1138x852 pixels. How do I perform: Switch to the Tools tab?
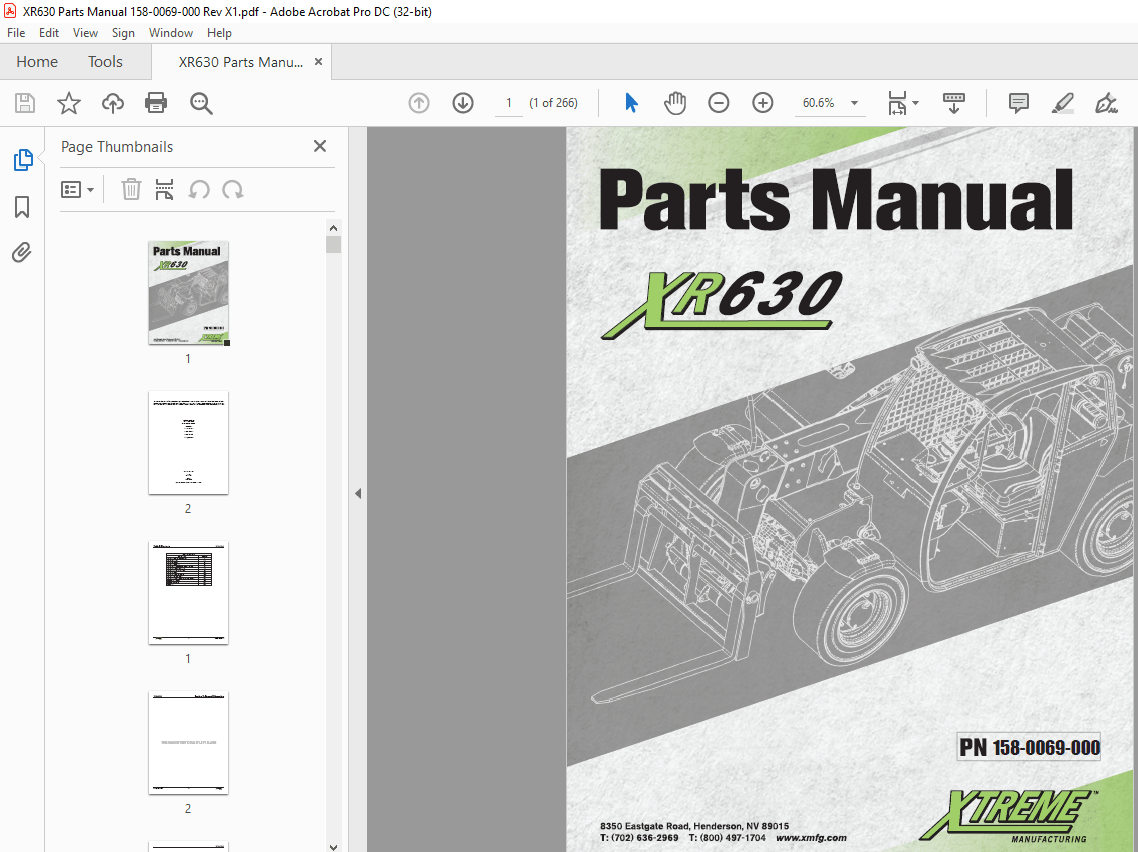(x=105, y=61)
